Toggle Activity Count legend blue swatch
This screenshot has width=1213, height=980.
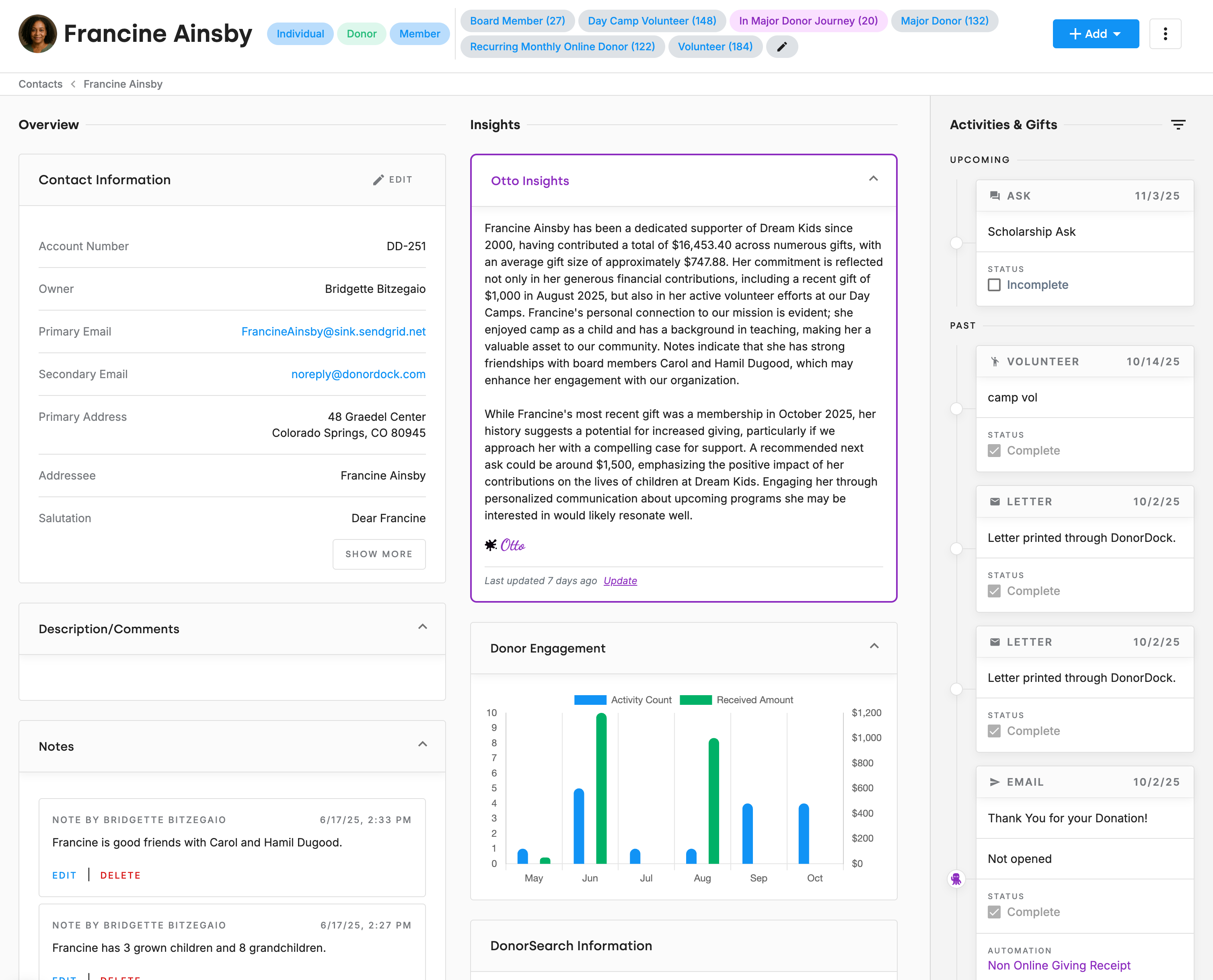(590, 700)
